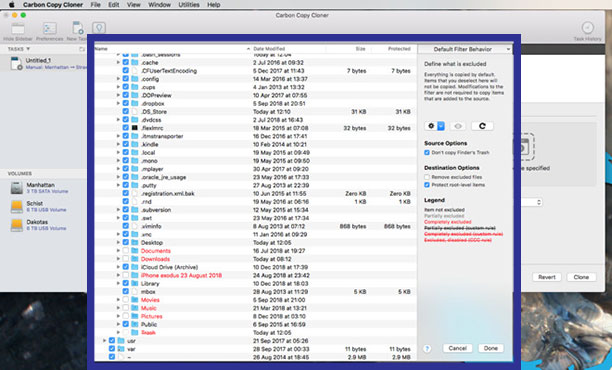Select the Schist USB volume icon
The height and width of the screenshot is (370, 612).
click(17, 206)
